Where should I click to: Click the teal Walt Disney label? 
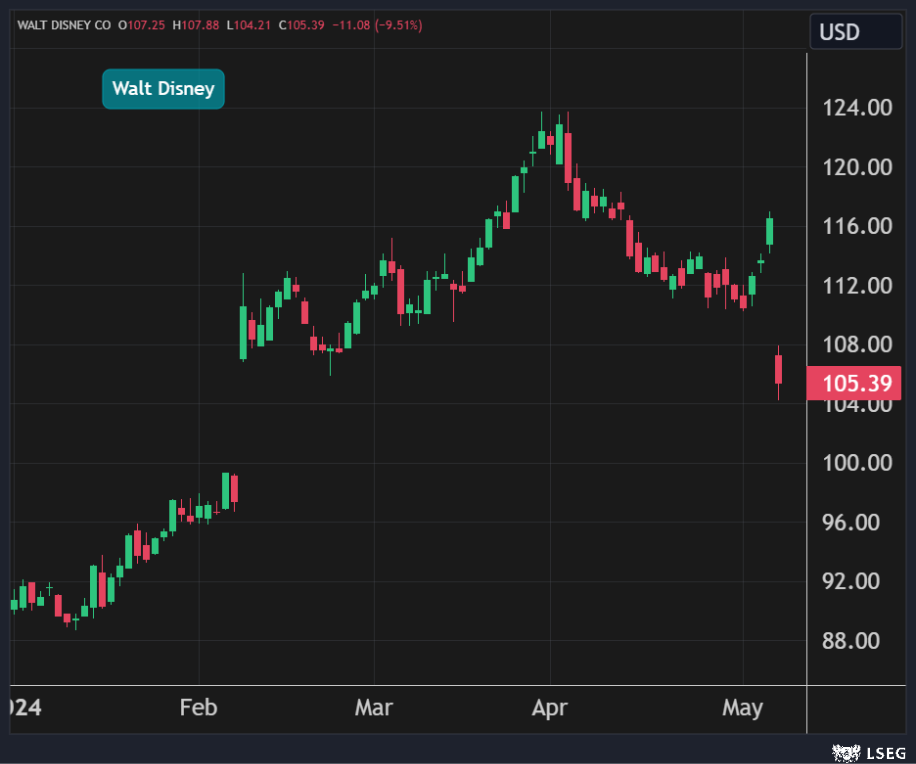point(163,89)
